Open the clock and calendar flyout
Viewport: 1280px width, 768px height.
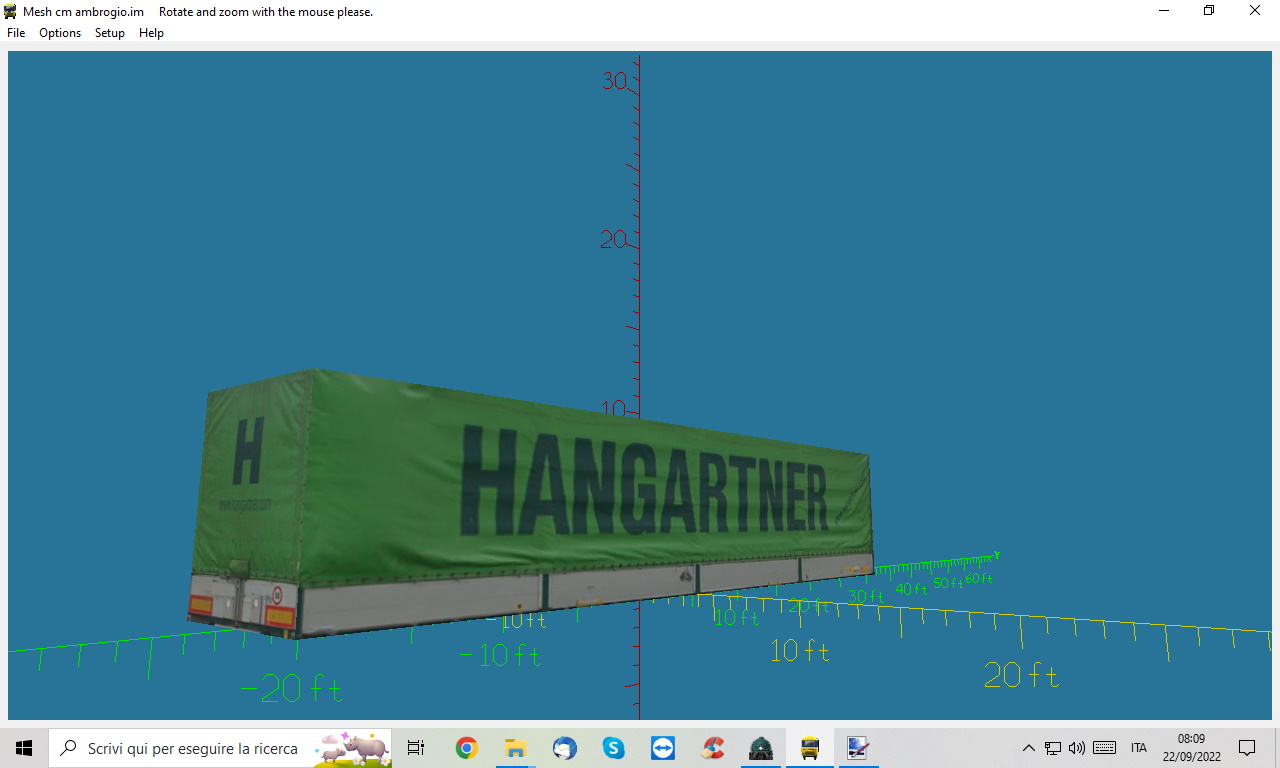pyautogui.click(x=1191, y=748)
